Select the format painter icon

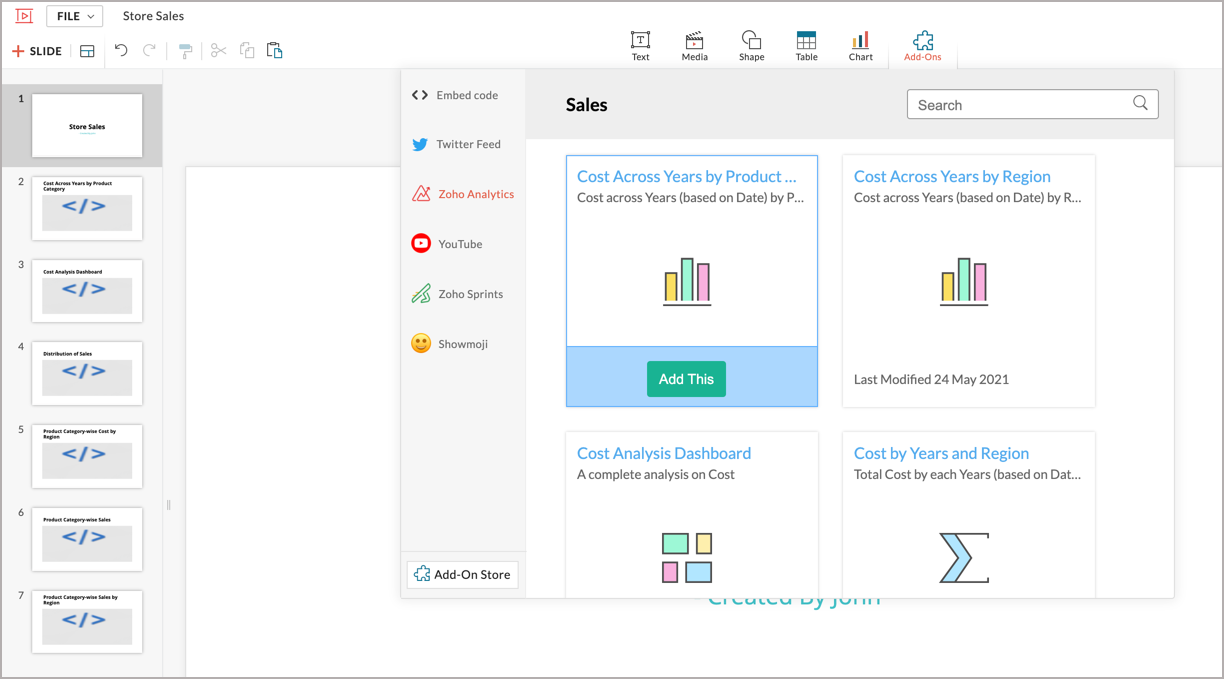click(185, 51)
